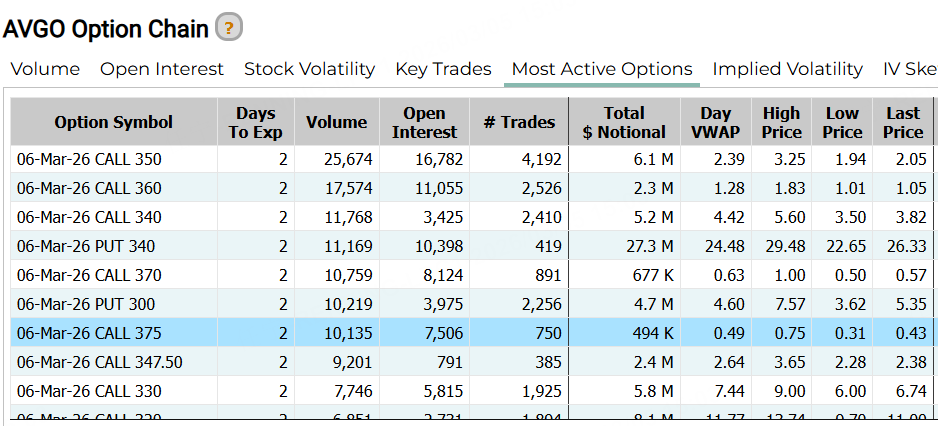The width and height of the screenshot is (938, 426).
Task: Click the Volume column header
Action: pos(336,122)
